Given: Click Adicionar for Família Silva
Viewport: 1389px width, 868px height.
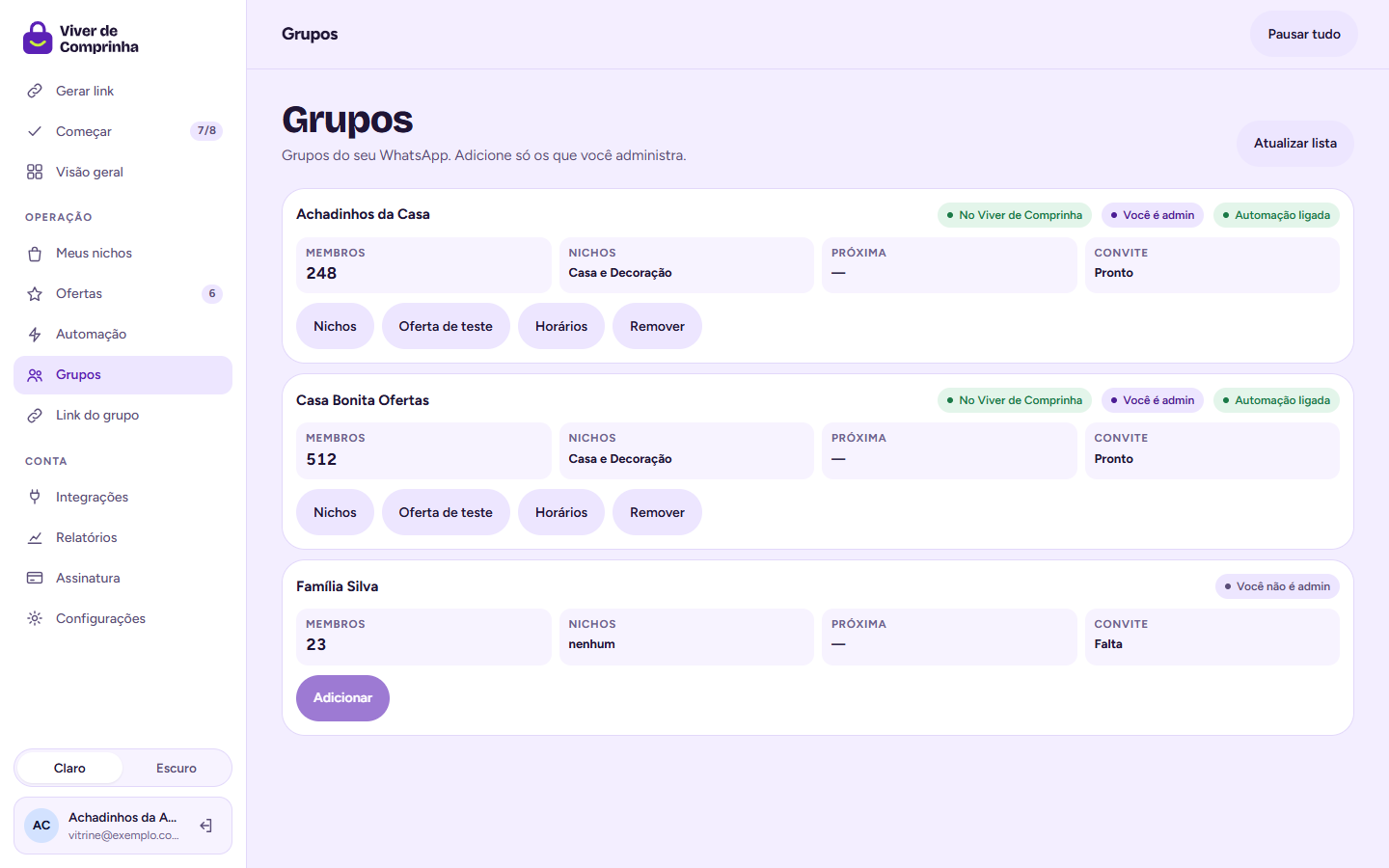Looking at the screenshot, I should click(x=342, y=698).
